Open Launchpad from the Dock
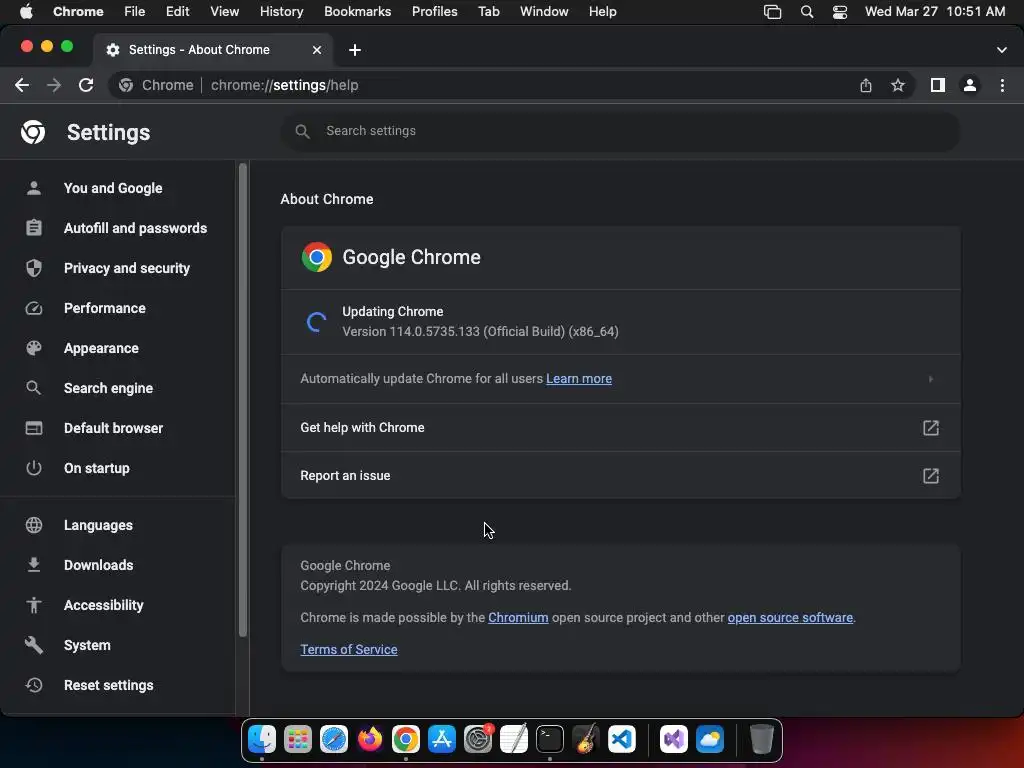The height and width of the screenshot is (768, 1024). pyautogui.click(x=298, y=739)
